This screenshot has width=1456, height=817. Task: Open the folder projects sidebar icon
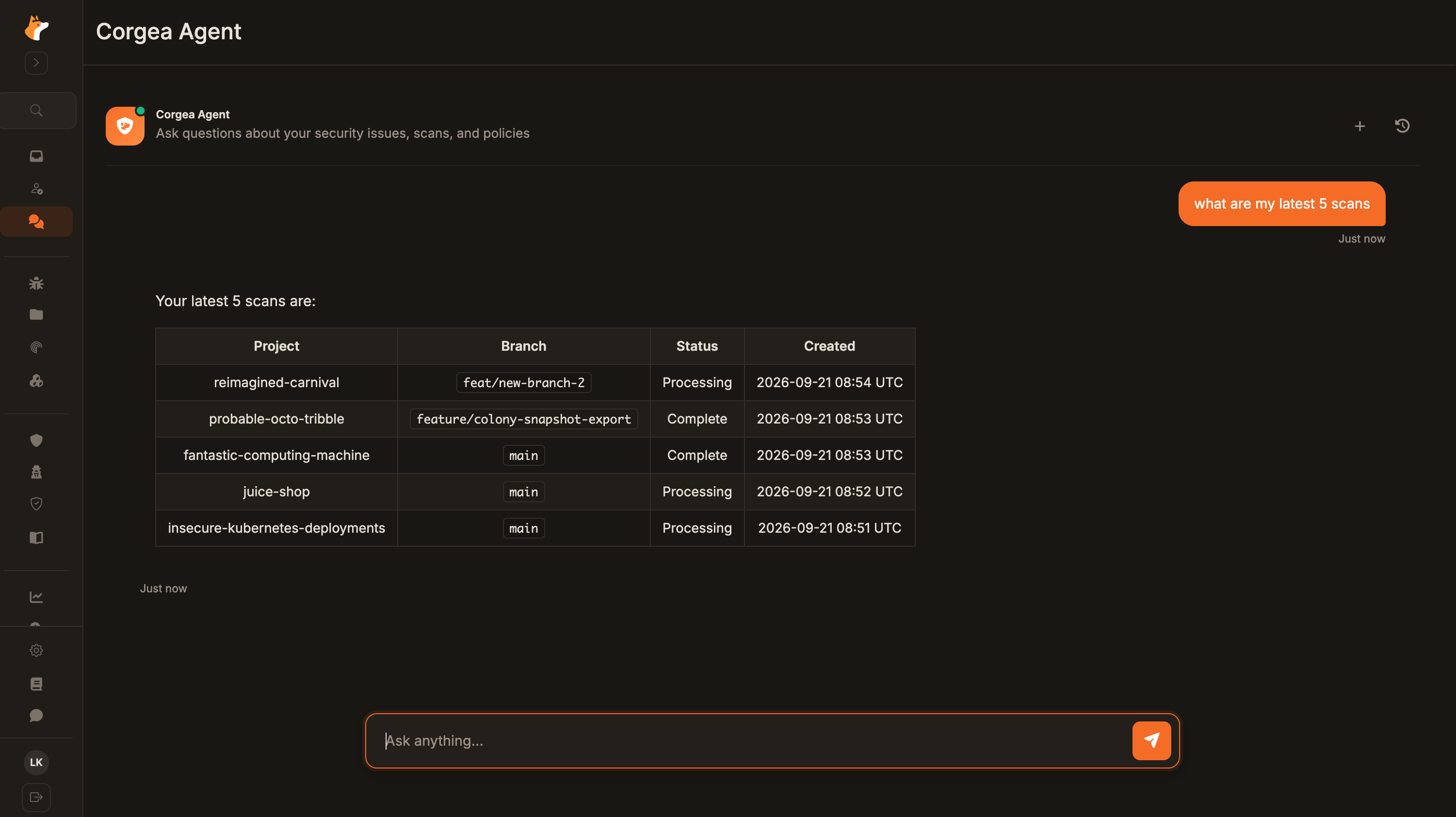tap(36, 314)
